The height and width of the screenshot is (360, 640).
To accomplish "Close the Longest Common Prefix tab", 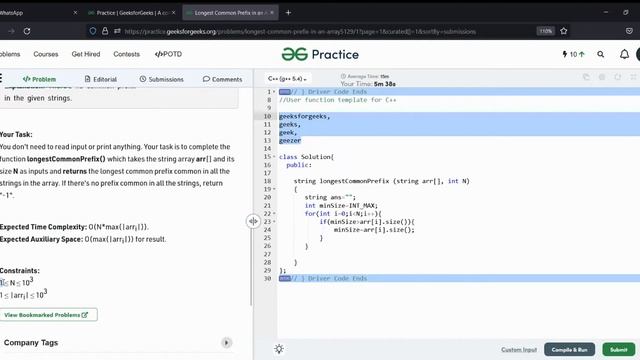I will pos(272,13).
